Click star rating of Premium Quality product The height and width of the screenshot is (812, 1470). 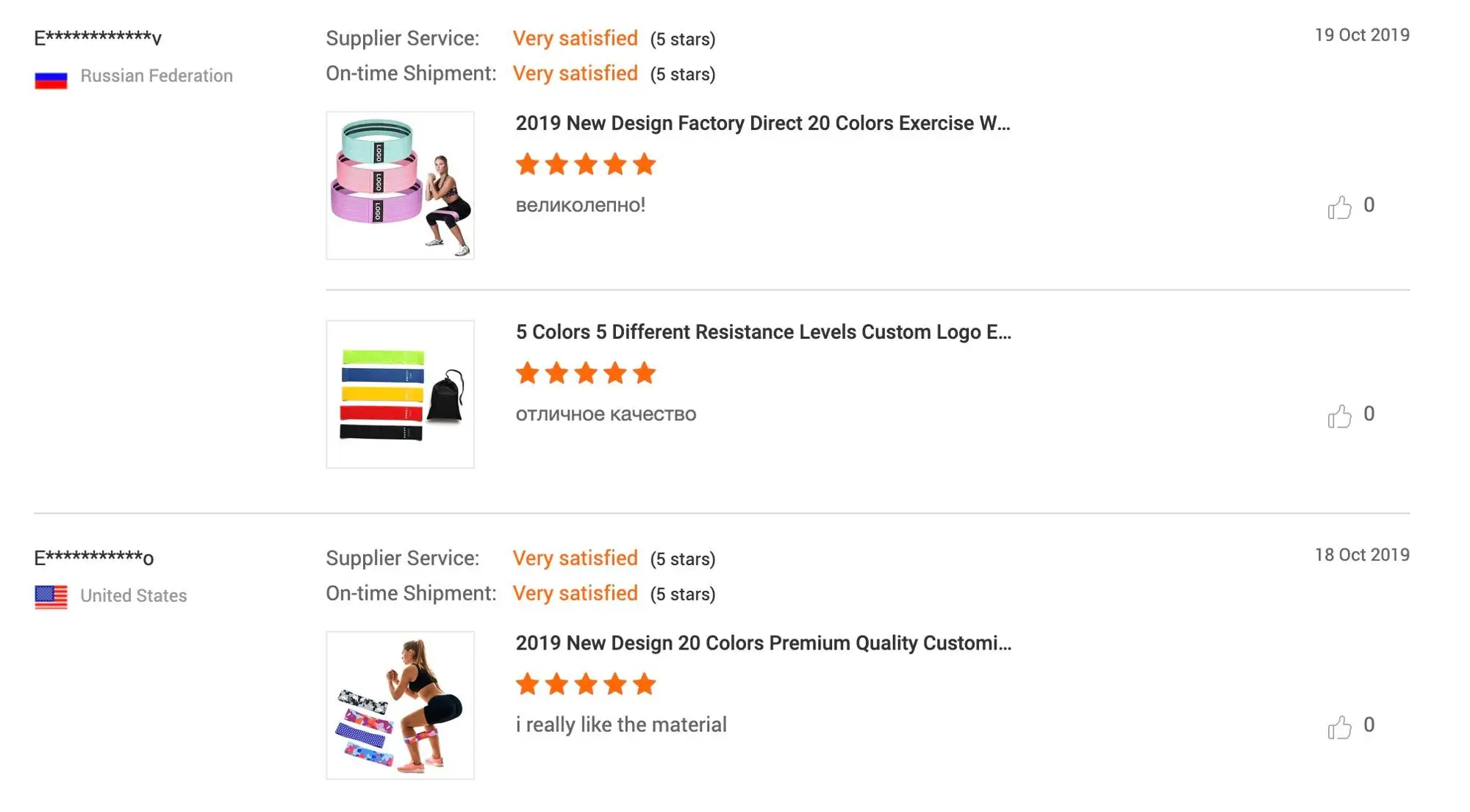586,683
